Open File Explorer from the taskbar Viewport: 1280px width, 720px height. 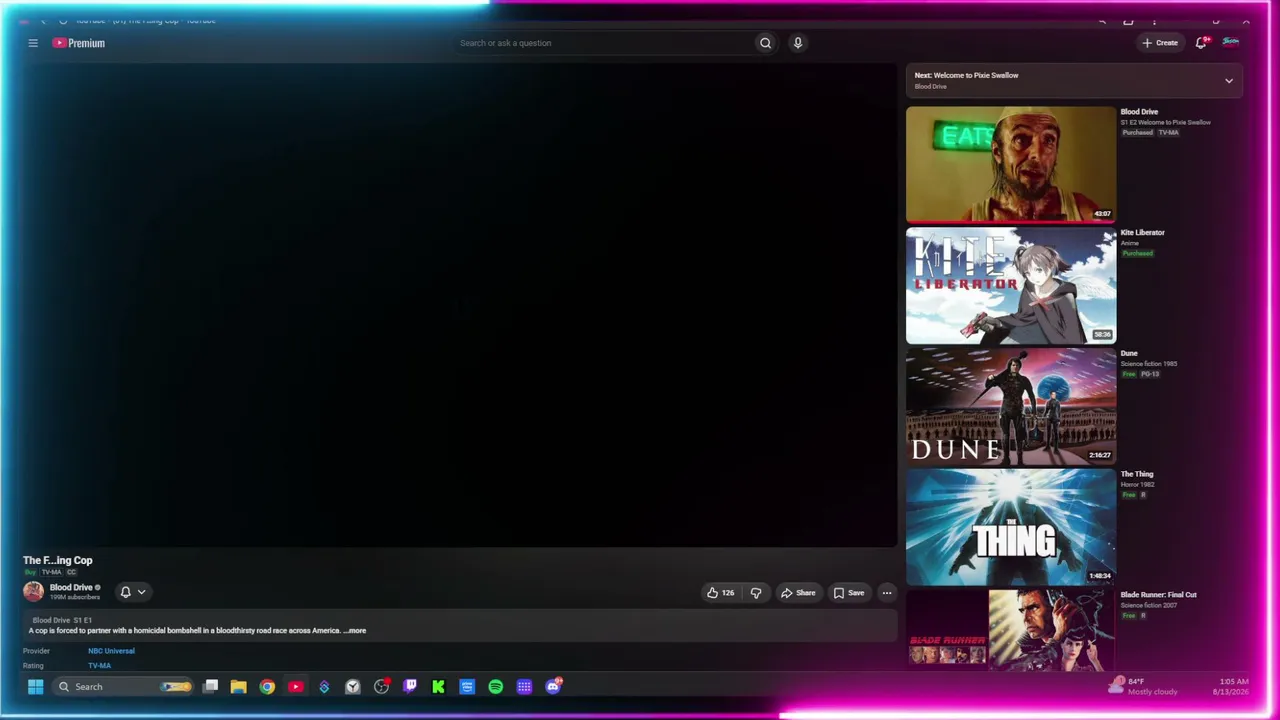click(238, 686)
